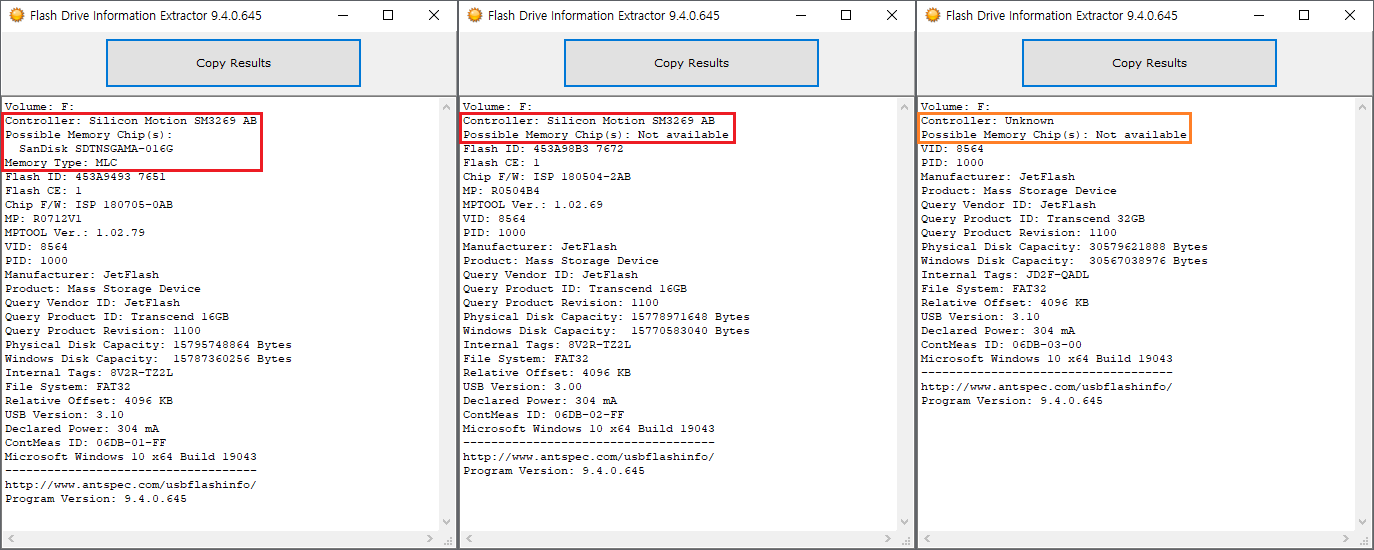Click 'Query Product ID: Transcend 32GB' line
Screen dimensions: 1374x550
click(1033, 218)
